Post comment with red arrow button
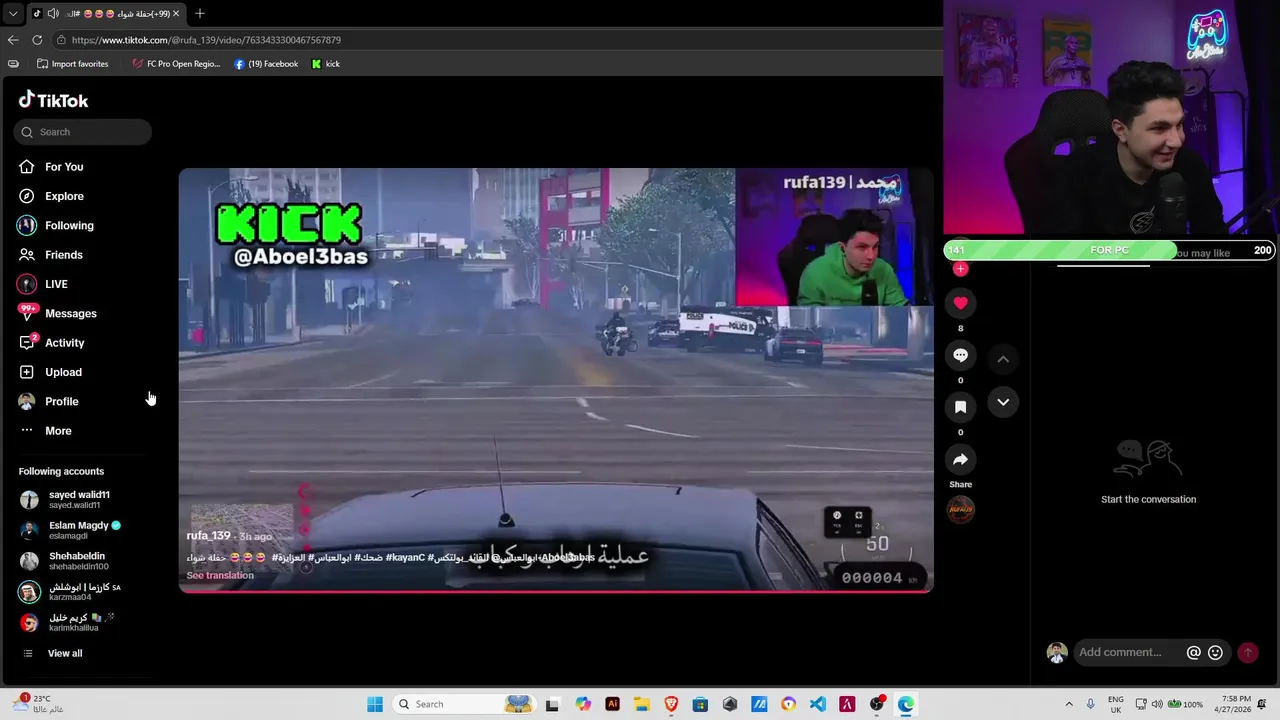Screen dimensions: 1280x720 [x=1247, y=652]
